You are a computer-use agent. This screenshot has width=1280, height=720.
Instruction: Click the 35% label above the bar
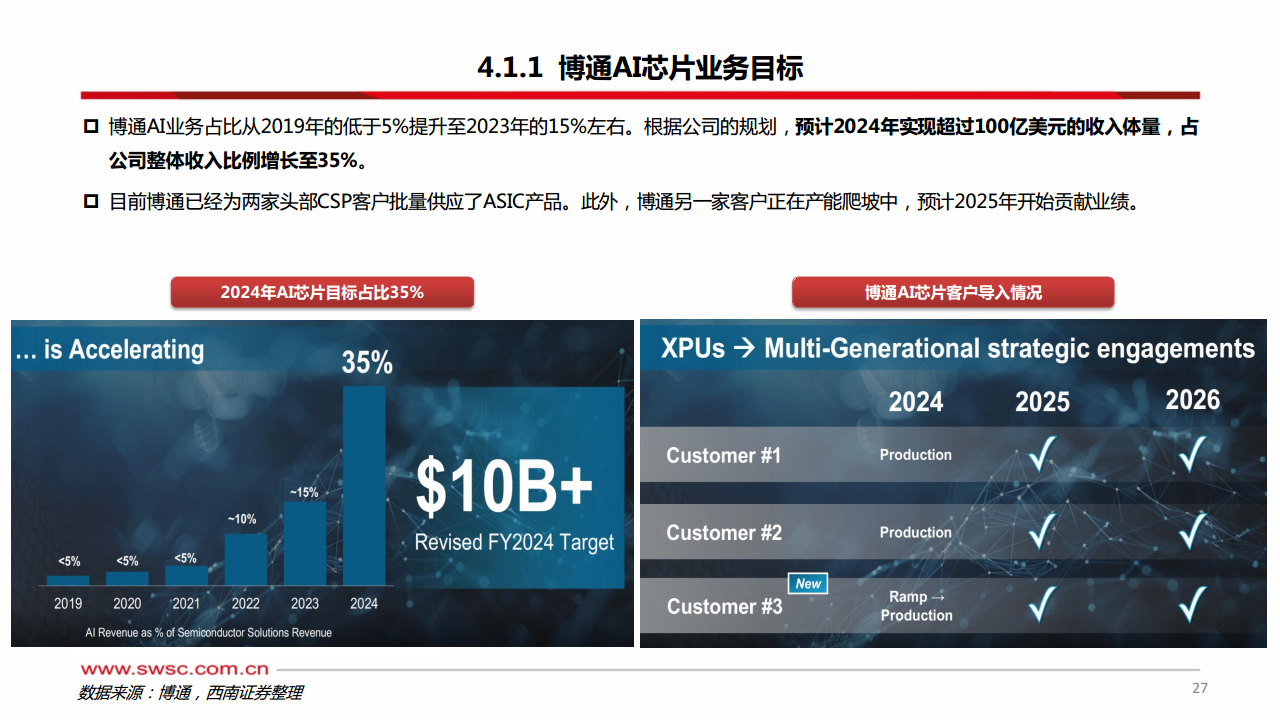(367, 362)
